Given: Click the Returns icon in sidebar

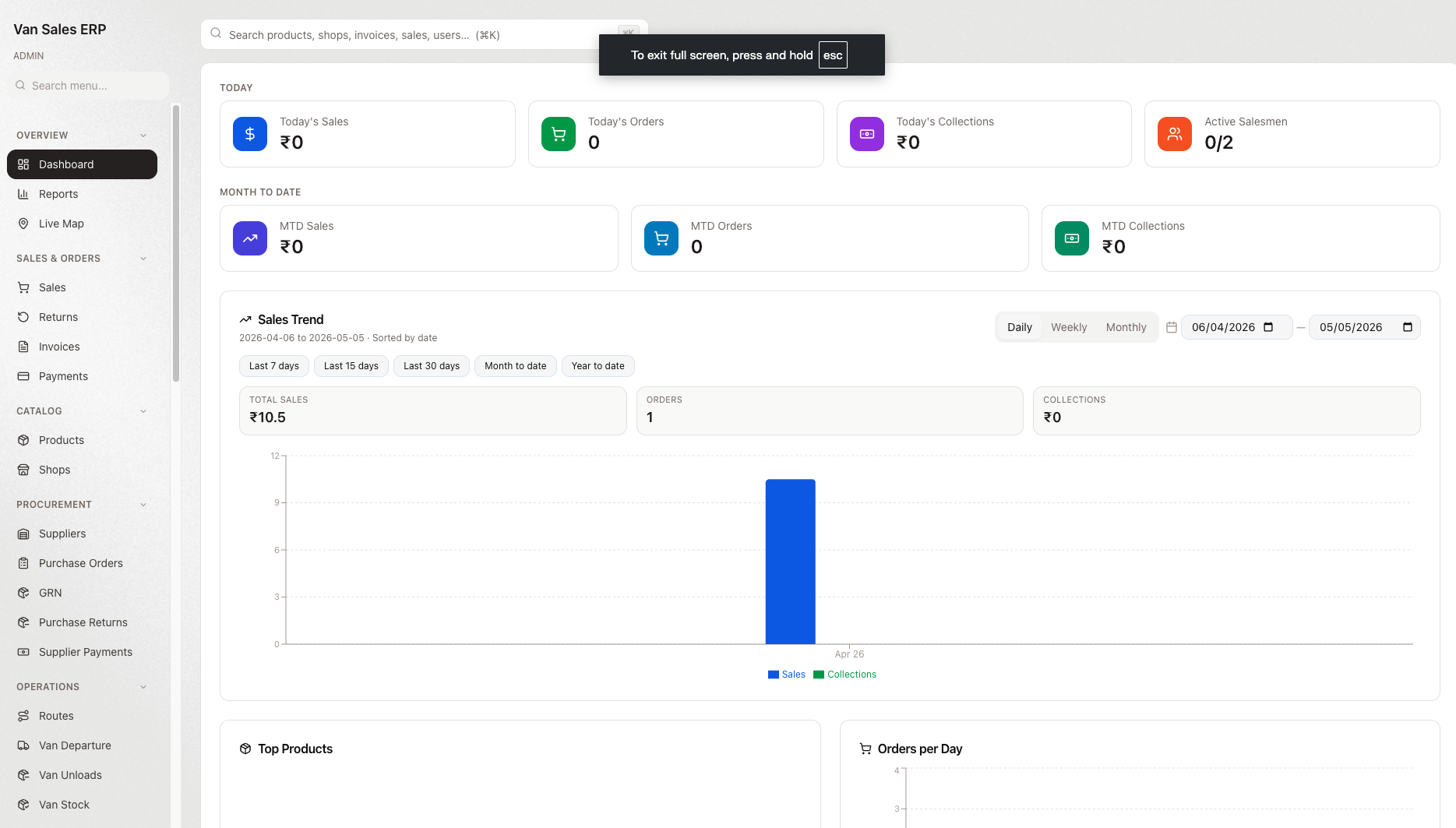Looking at the screenshot, I should coord(23,317).
